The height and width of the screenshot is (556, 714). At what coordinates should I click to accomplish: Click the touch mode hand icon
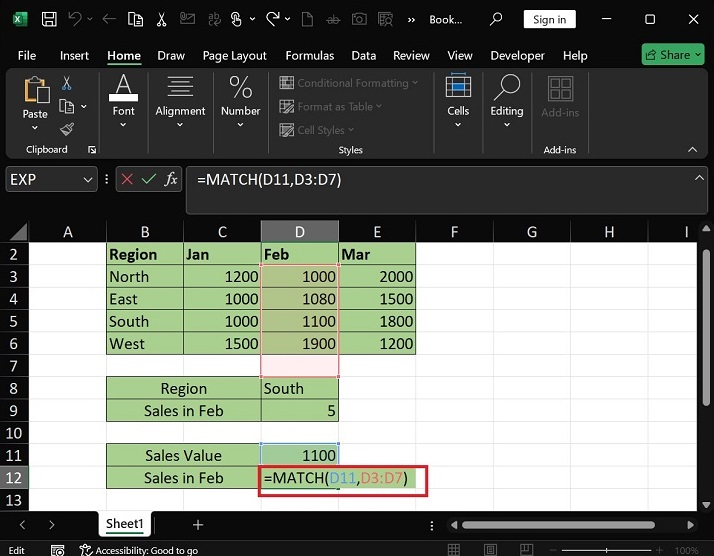pos(236,19)
